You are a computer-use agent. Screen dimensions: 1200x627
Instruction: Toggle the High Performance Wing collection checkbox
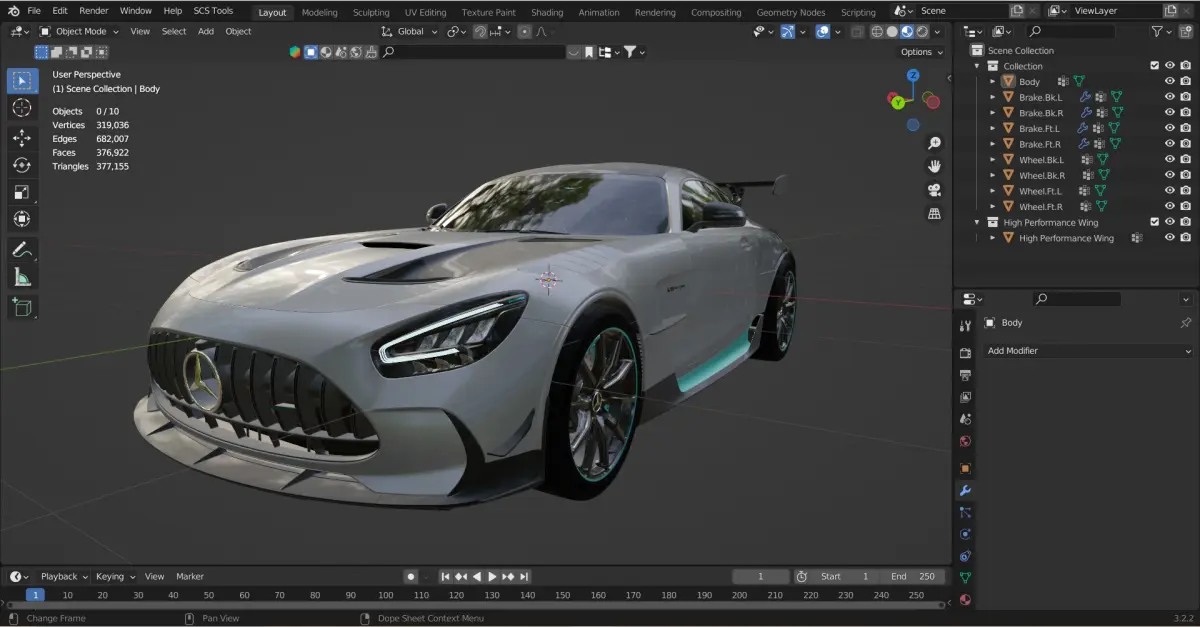click(x=1155, y=222)
